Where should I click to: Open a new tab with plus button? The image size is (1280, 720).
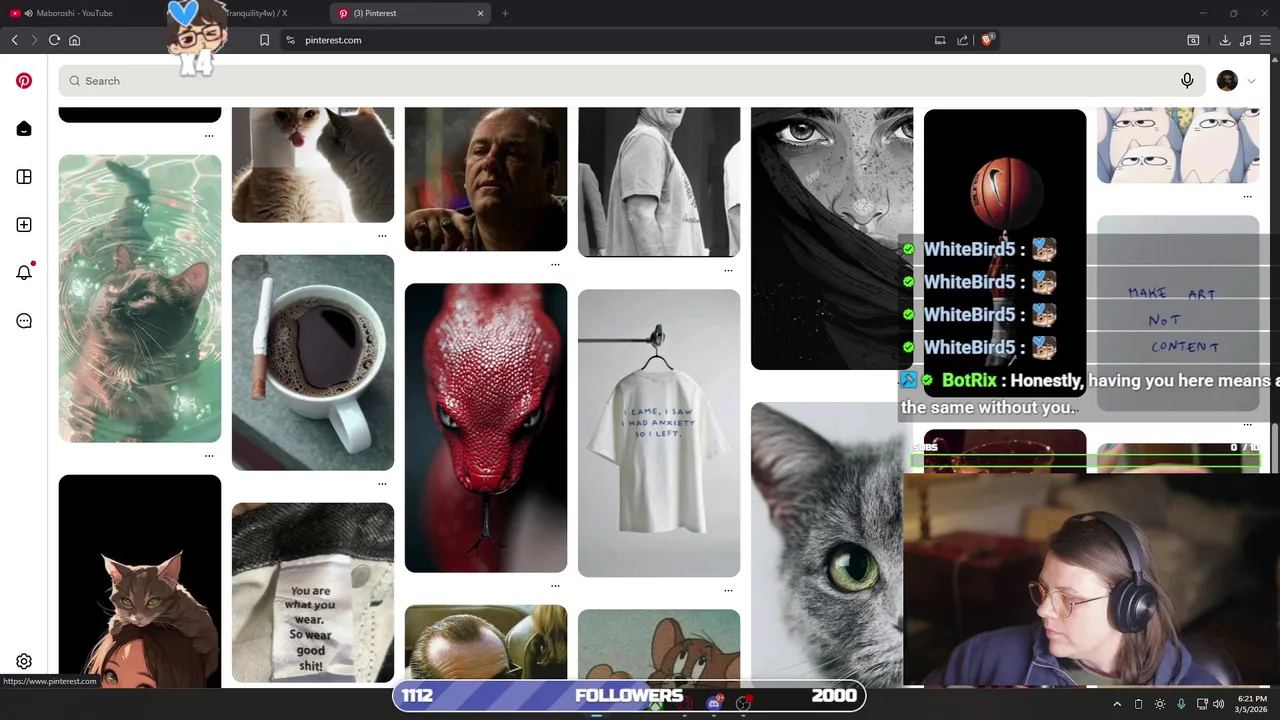505,13
